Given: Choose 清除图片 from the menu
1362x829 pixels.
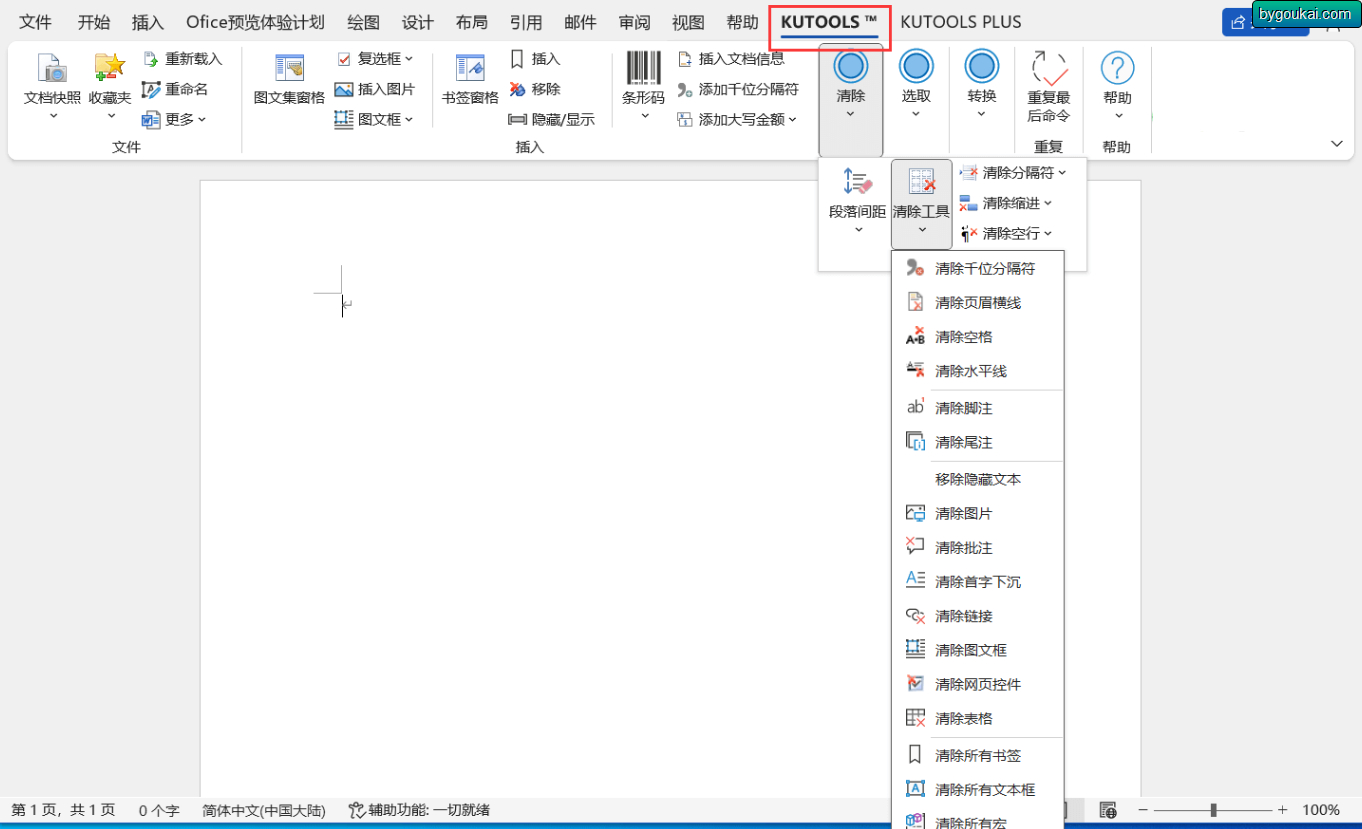Looking at the screenshot, I should point(977,513).
